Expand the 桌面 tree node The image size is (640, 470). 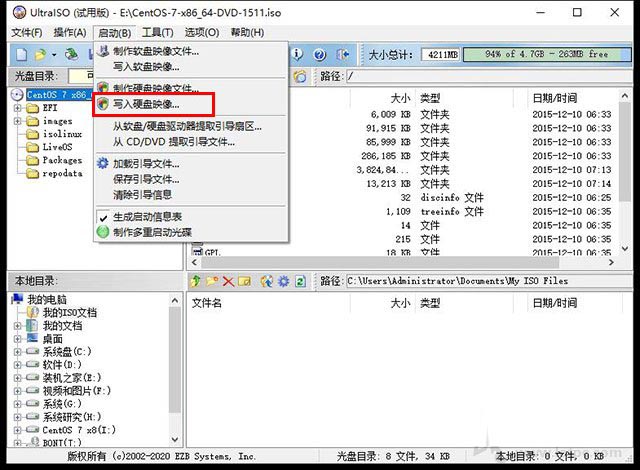(x=17, y=339)
